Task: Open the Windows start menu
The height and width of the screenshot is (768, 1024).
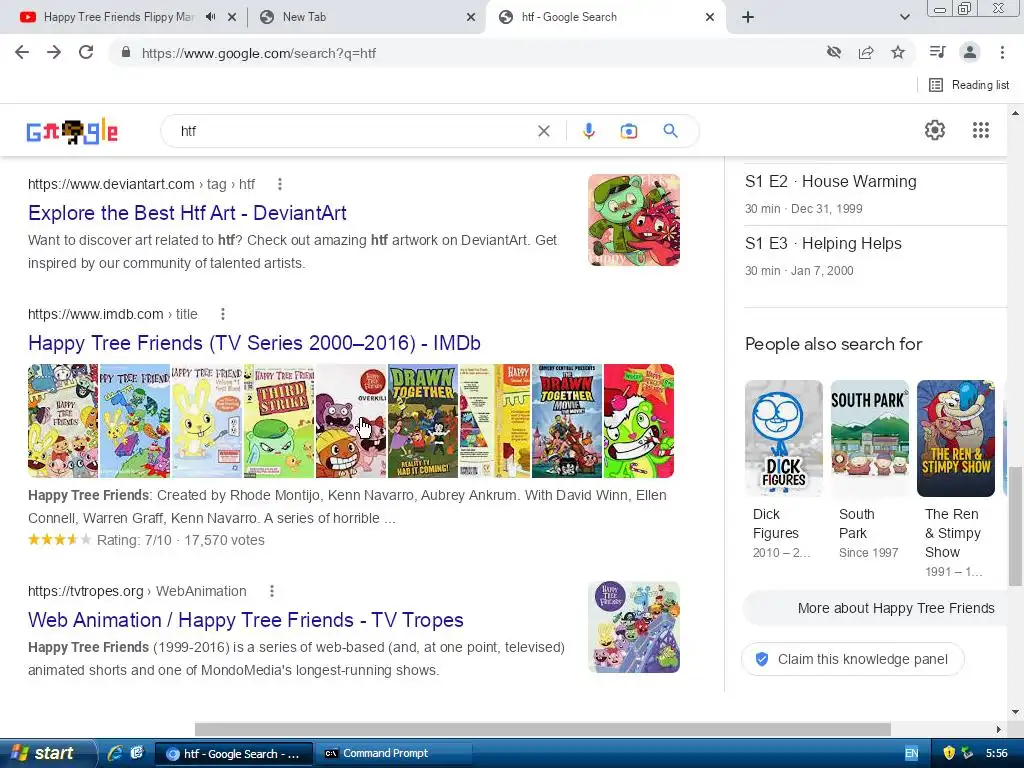Action: 47,753
